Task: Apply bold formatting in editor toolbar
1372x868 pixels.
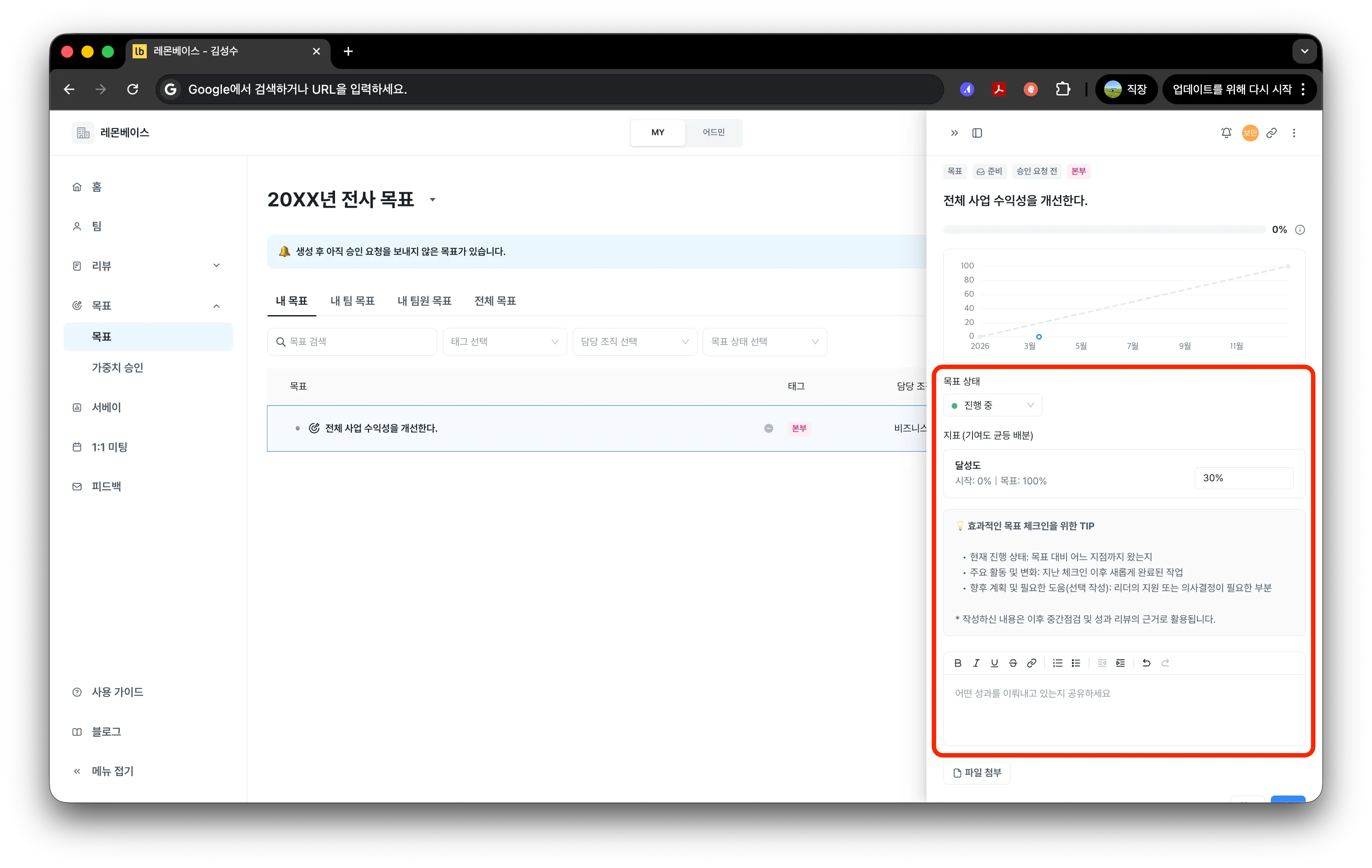Action: point(958,662)
